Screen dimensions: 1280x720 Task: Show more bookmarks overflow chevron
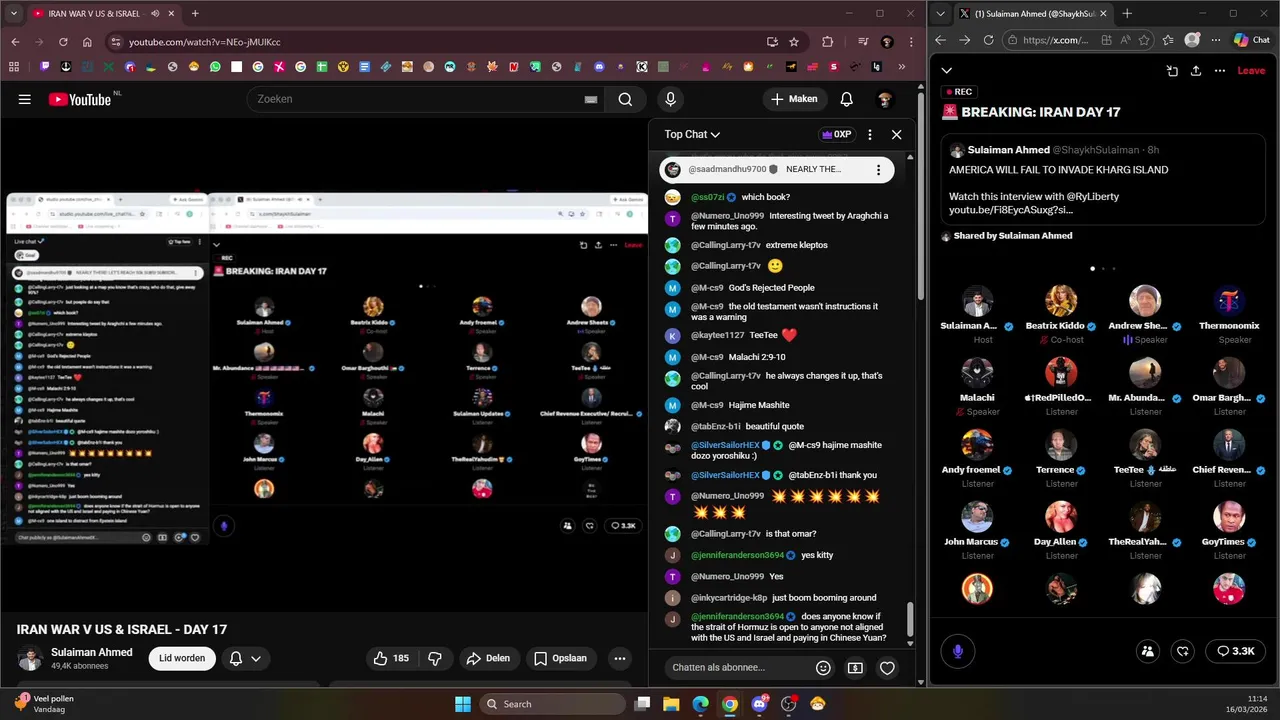coord(902,67)
